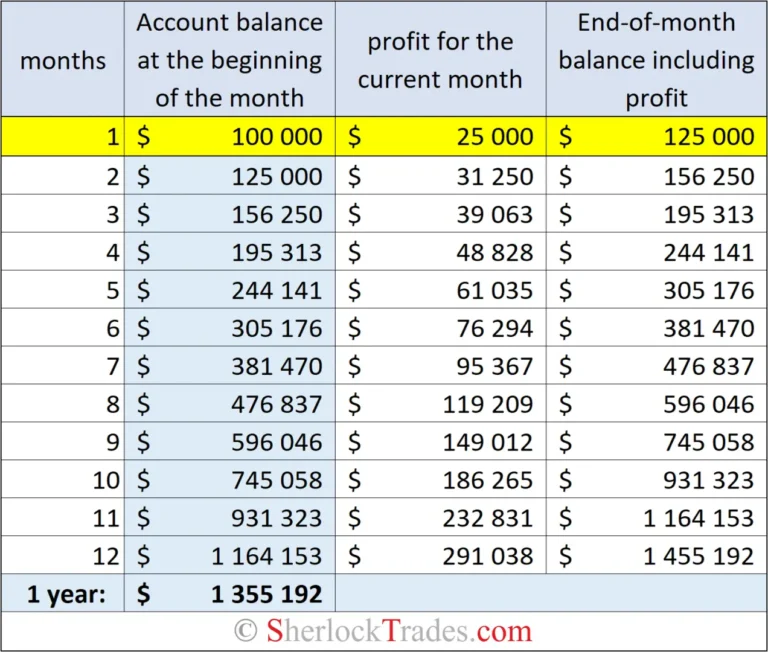Click the 1 455 192 end-of-month balance

coord(698,556)
